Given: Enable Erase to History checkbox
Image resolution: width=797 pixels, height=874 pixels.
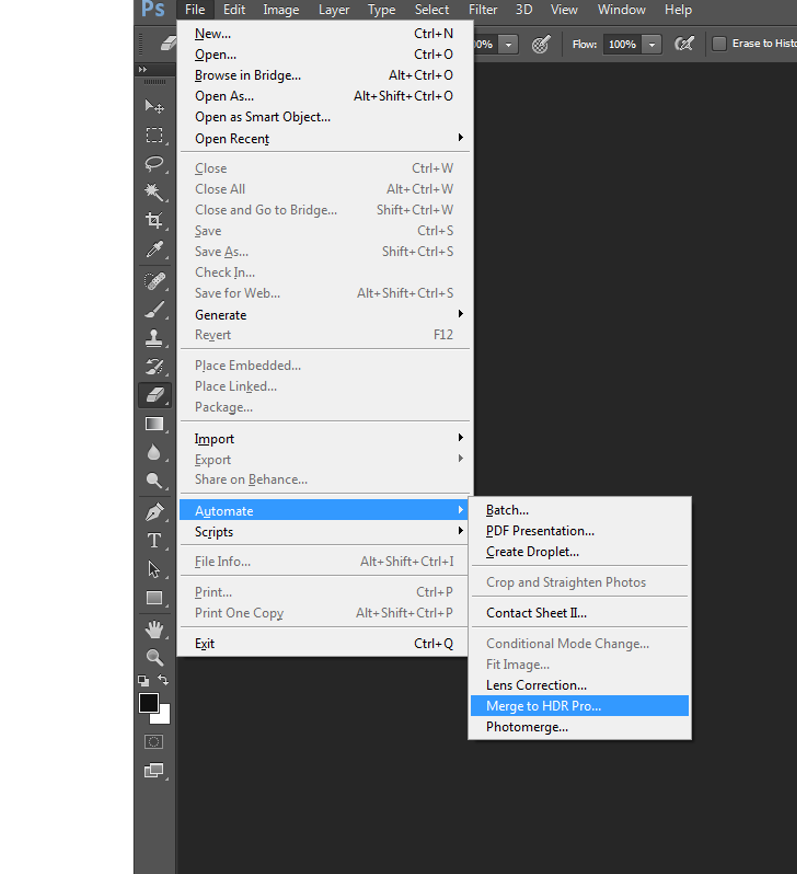Looking at the screenshot, I should click(x=720, y=43).
